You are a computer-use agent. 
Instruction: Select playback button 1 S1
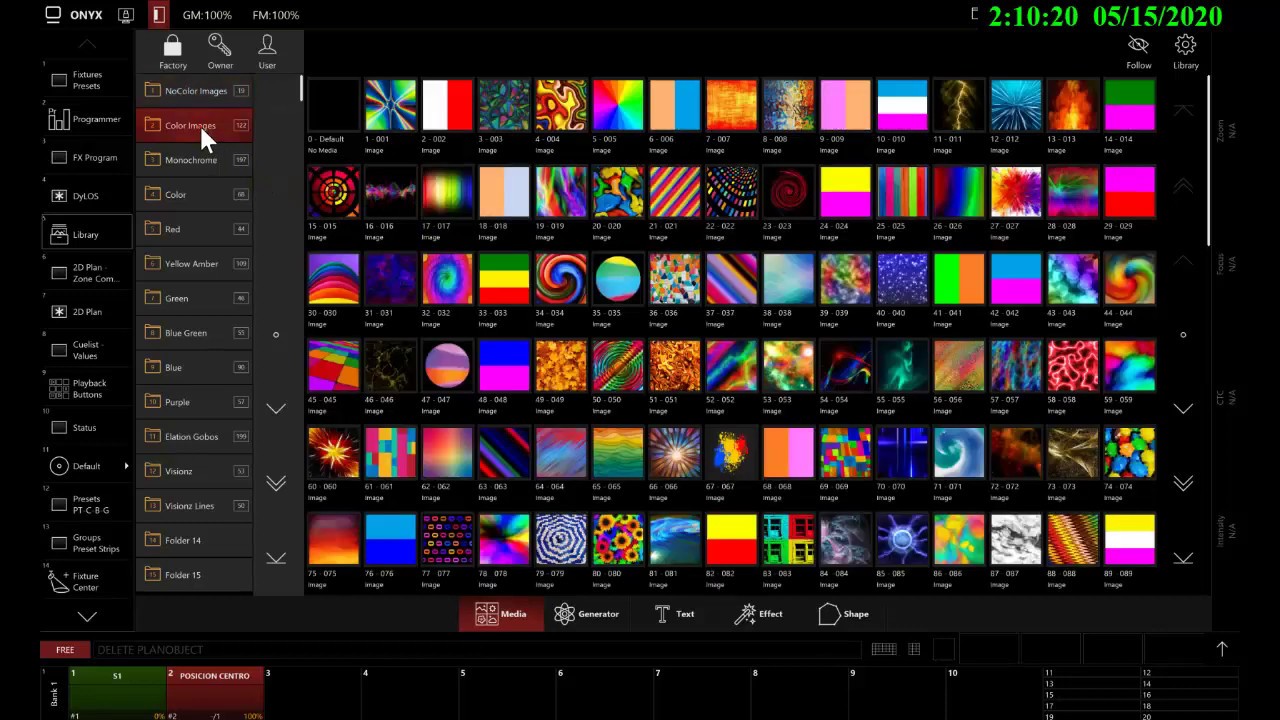[x=117, y=693]
